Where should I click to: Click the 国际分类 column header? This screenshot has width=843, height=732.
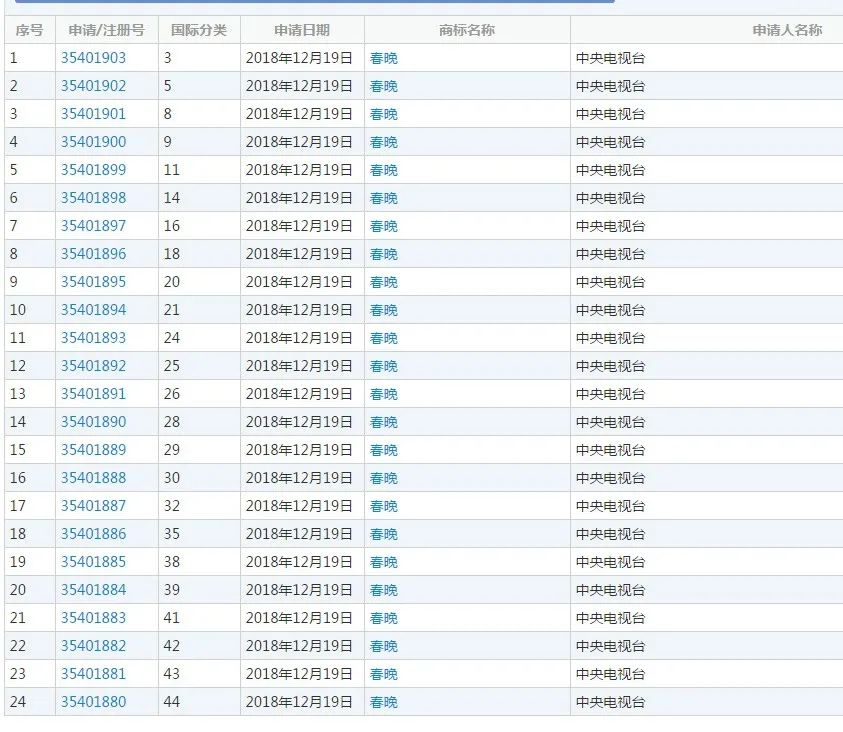[x=199, y=30]
